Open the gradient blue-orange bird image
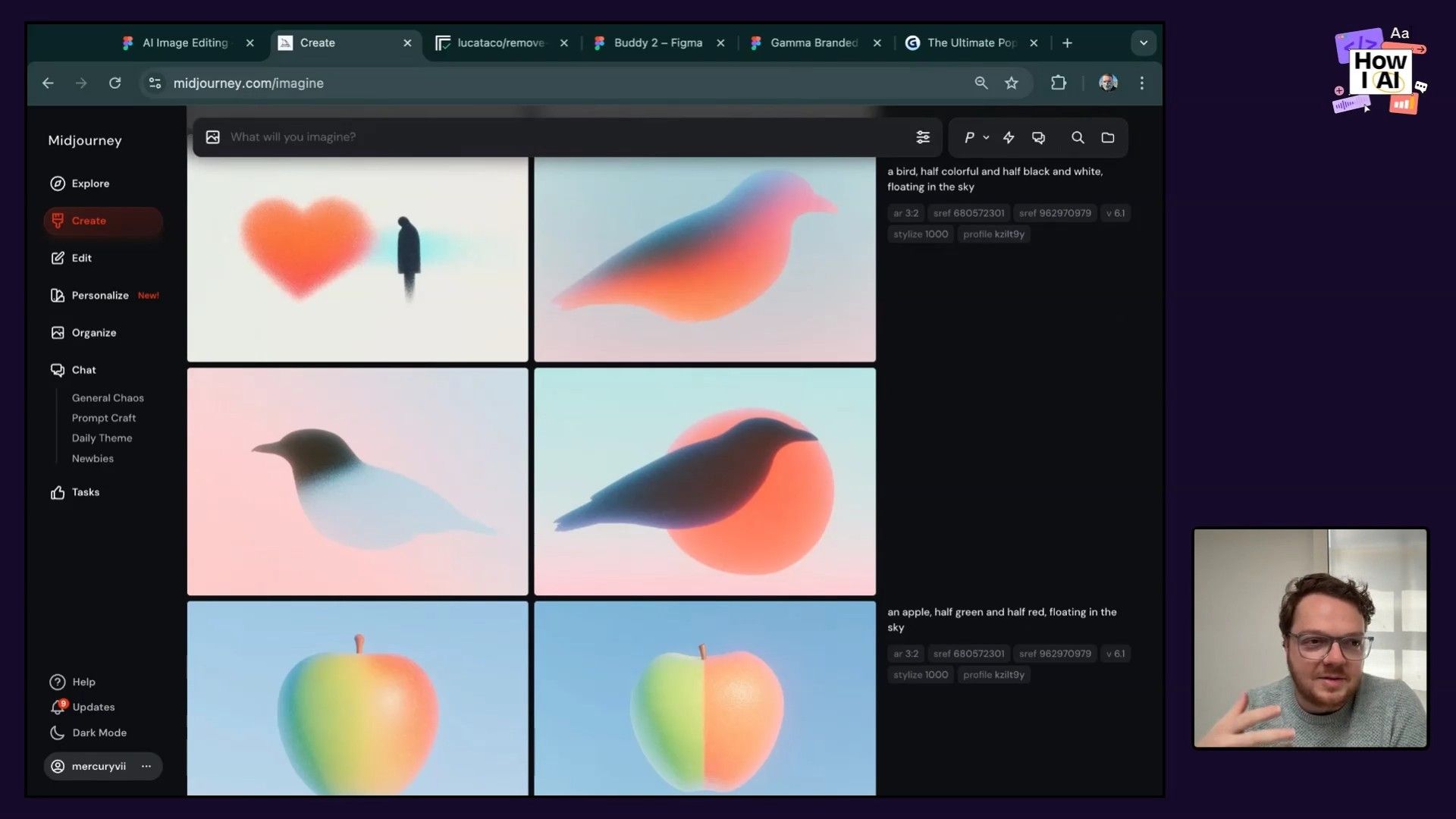Image resolution: width=1456 pixels, height=819 pixels. [x=705, y=259]
